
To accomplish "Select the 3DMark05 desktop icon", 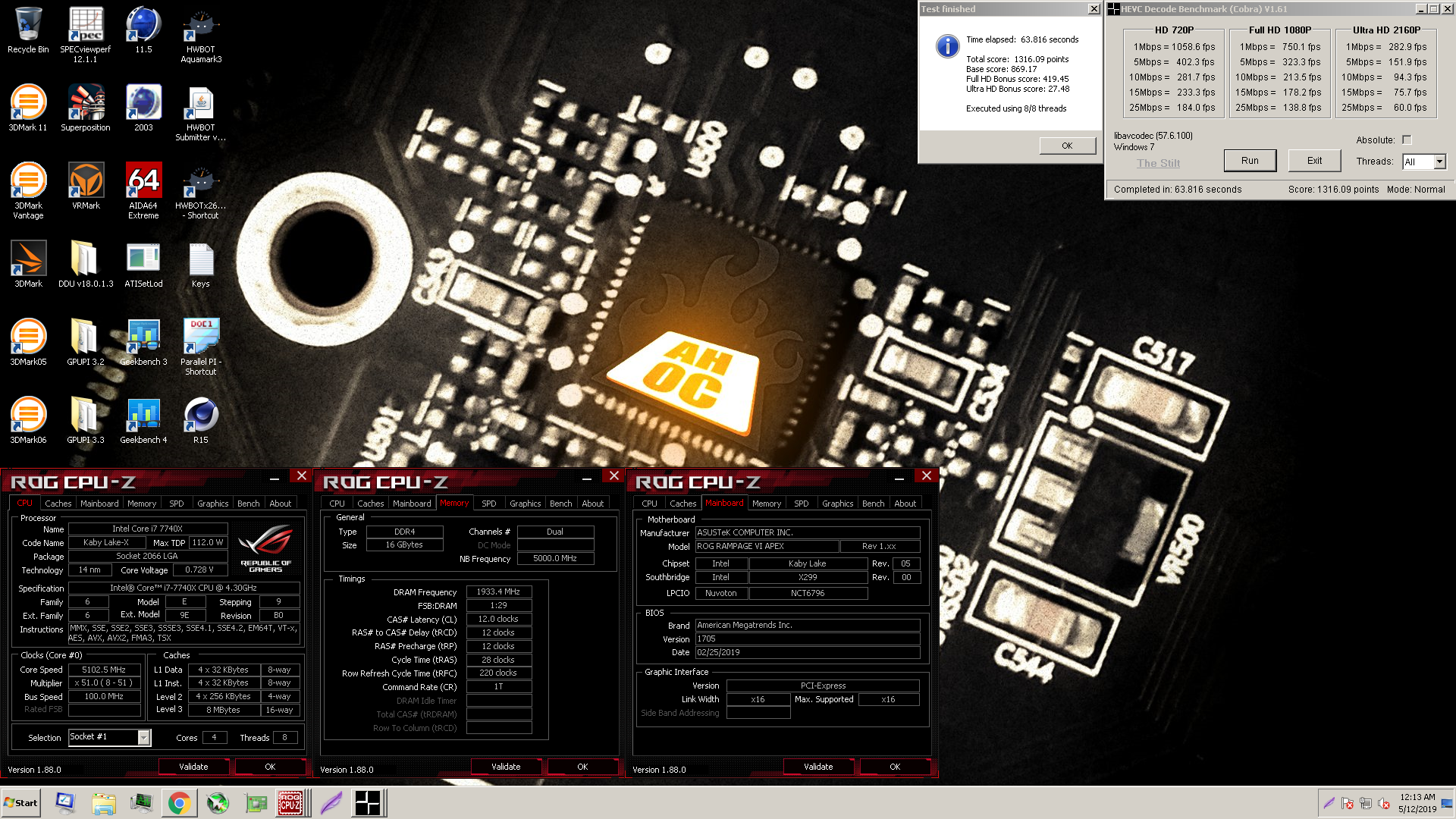I will [x=28, y=342].
